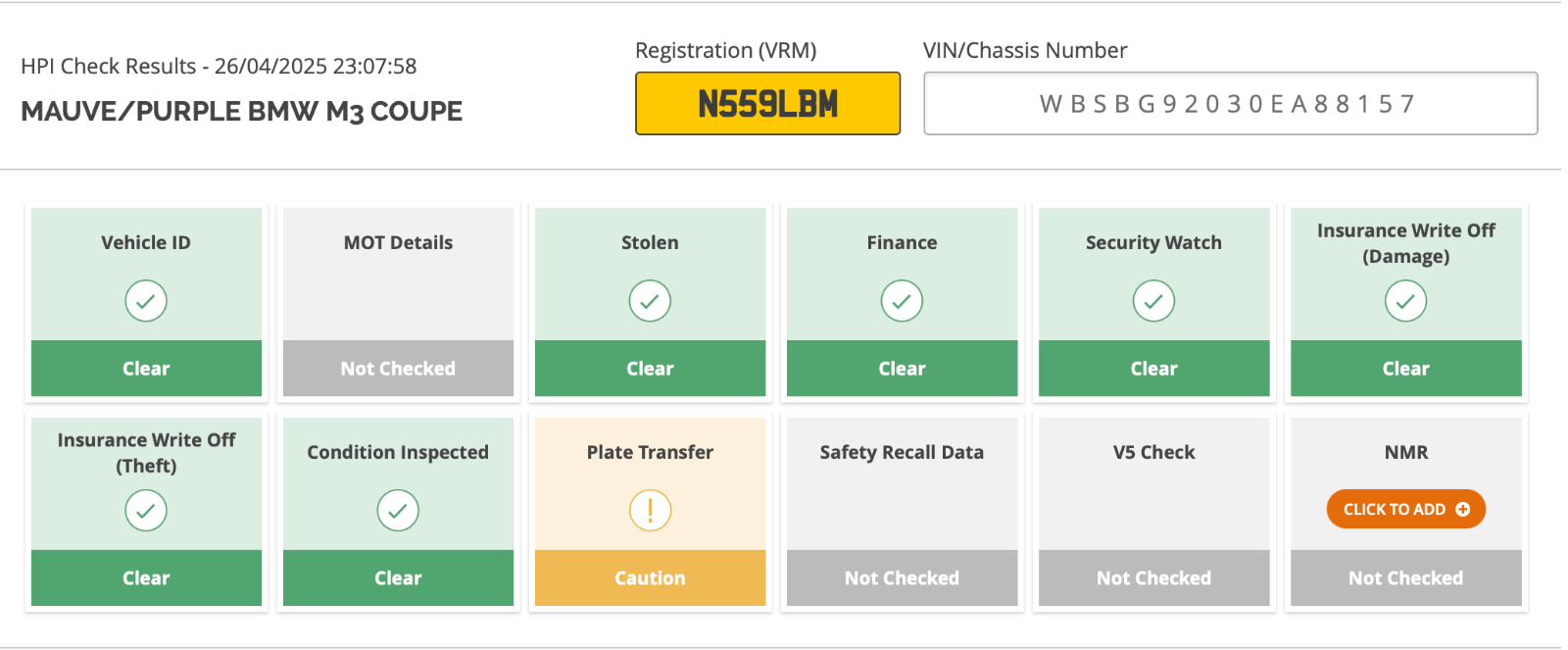Click the MOT Details card title

coord(398,242)
